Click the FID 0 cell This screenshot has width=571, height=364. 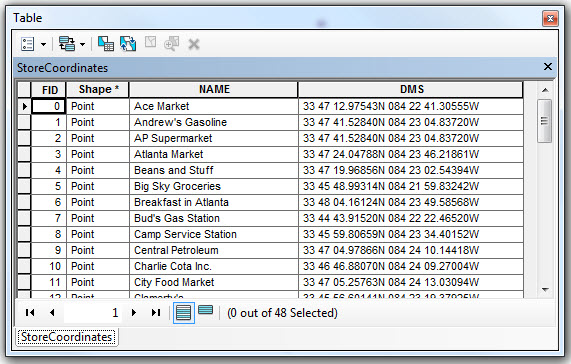(49, 106)
